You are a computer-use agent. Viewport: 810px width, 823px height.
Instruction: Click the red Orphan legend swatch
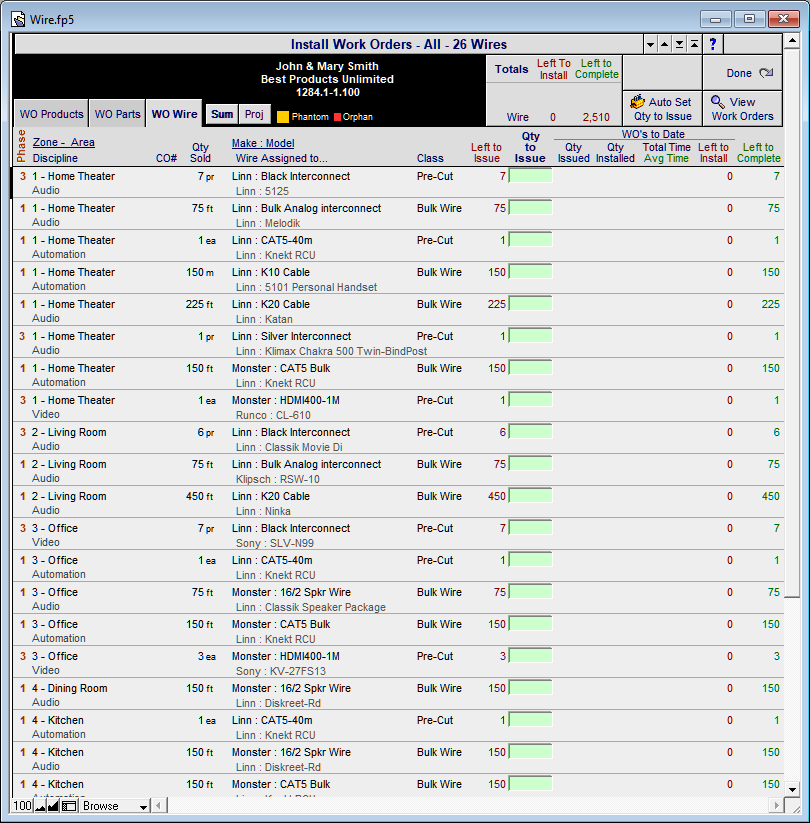tap(338, 117)
